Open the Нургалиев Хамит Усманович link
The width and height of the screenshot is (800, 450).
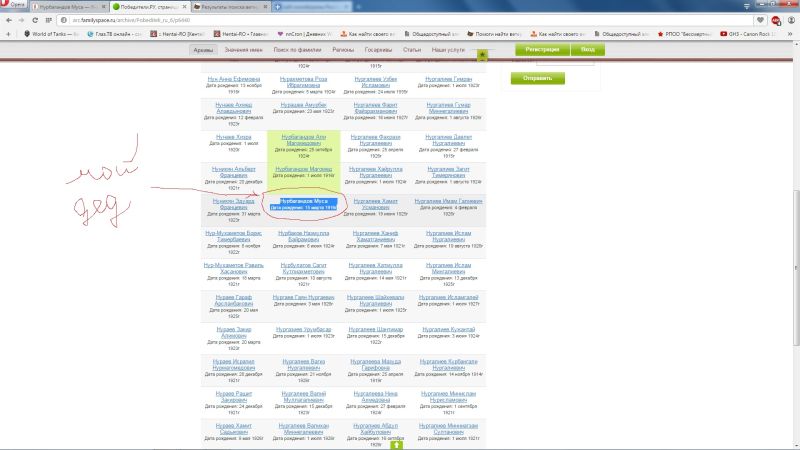click(376, 204)
